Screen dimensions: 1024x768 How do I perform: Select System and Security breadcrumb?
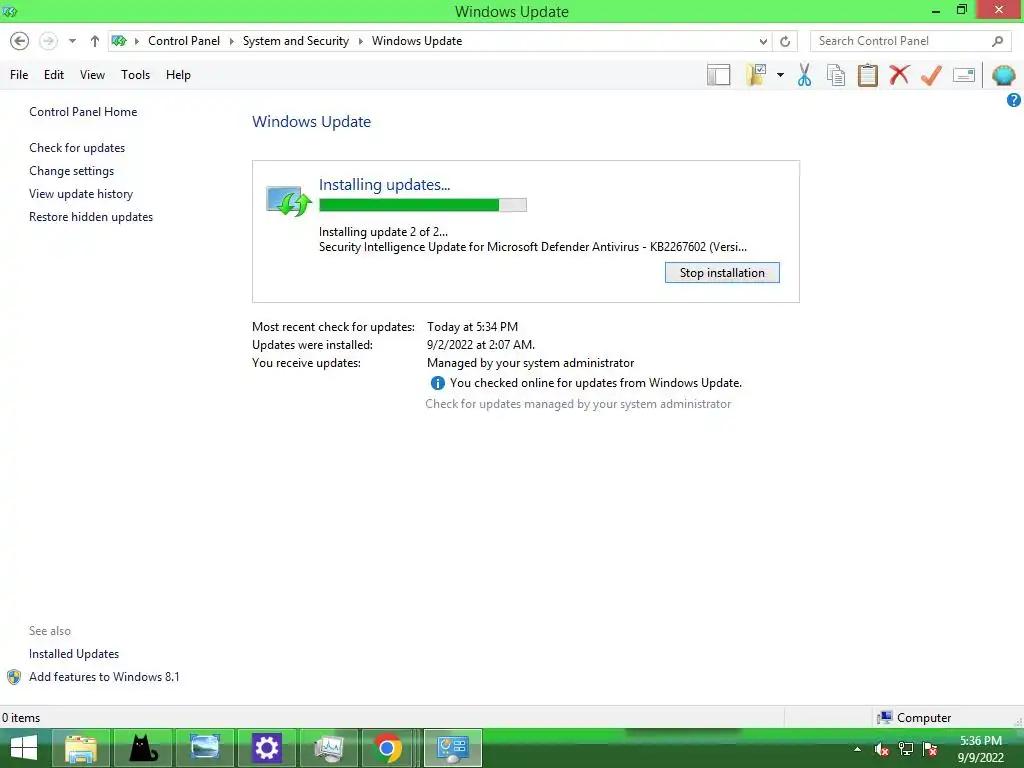[296, 41]
